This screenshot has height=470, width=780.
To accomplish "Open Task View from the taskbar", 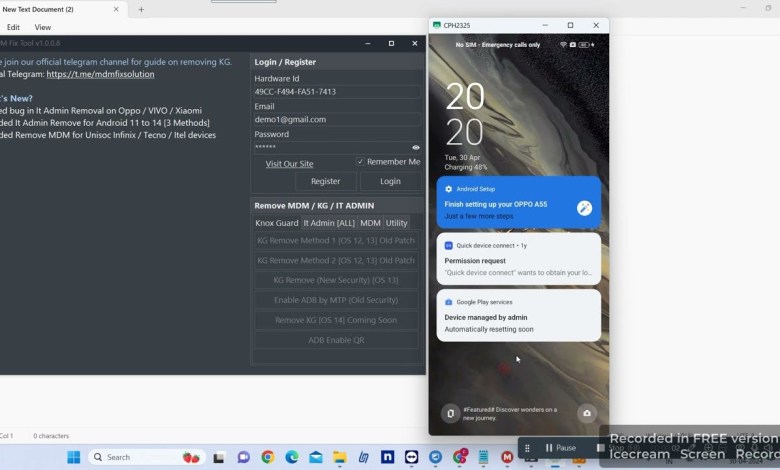I will (x=218, y=458).
